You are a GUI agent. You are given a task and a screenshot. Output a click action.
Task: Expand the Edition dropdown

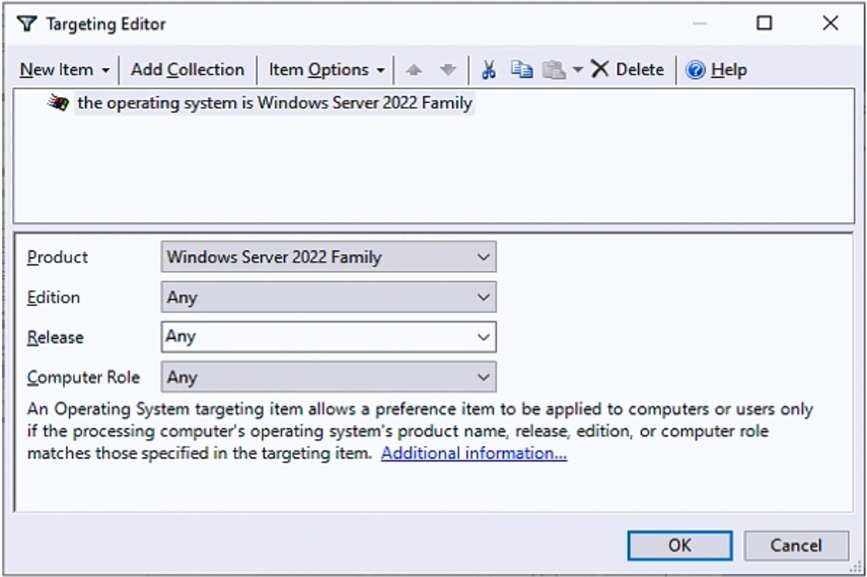coord(483,297)
